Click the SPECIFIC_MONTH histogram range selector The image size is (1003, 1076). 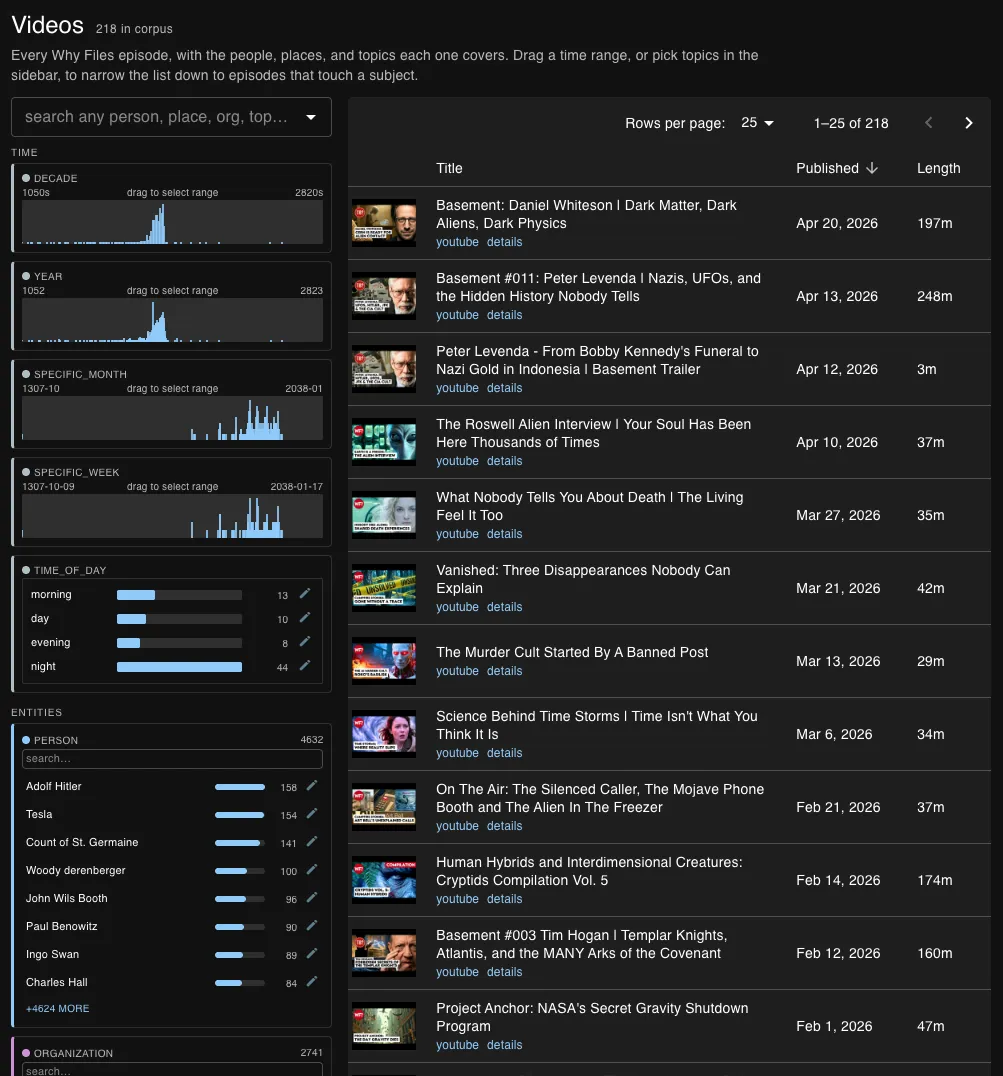pyautogui.click(x=172, y=418)
